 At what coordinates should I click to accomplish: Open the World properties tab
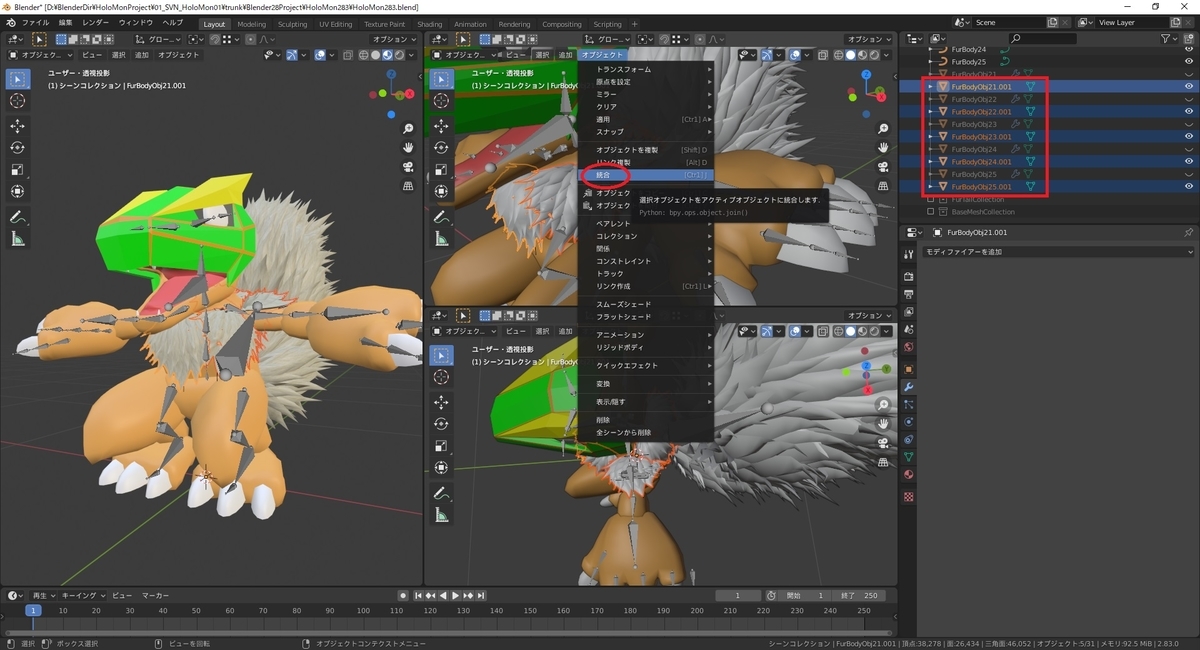(x=908, y=348)
